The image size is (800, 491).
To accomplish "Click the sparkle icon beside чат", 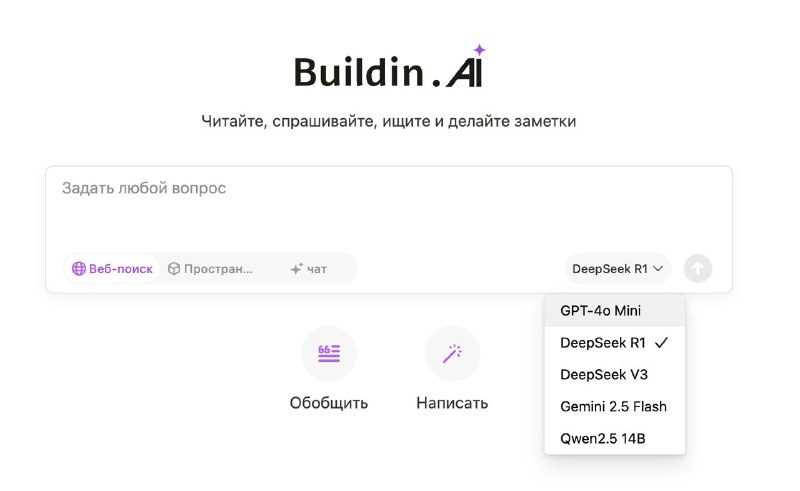I will tap(296, 269).
